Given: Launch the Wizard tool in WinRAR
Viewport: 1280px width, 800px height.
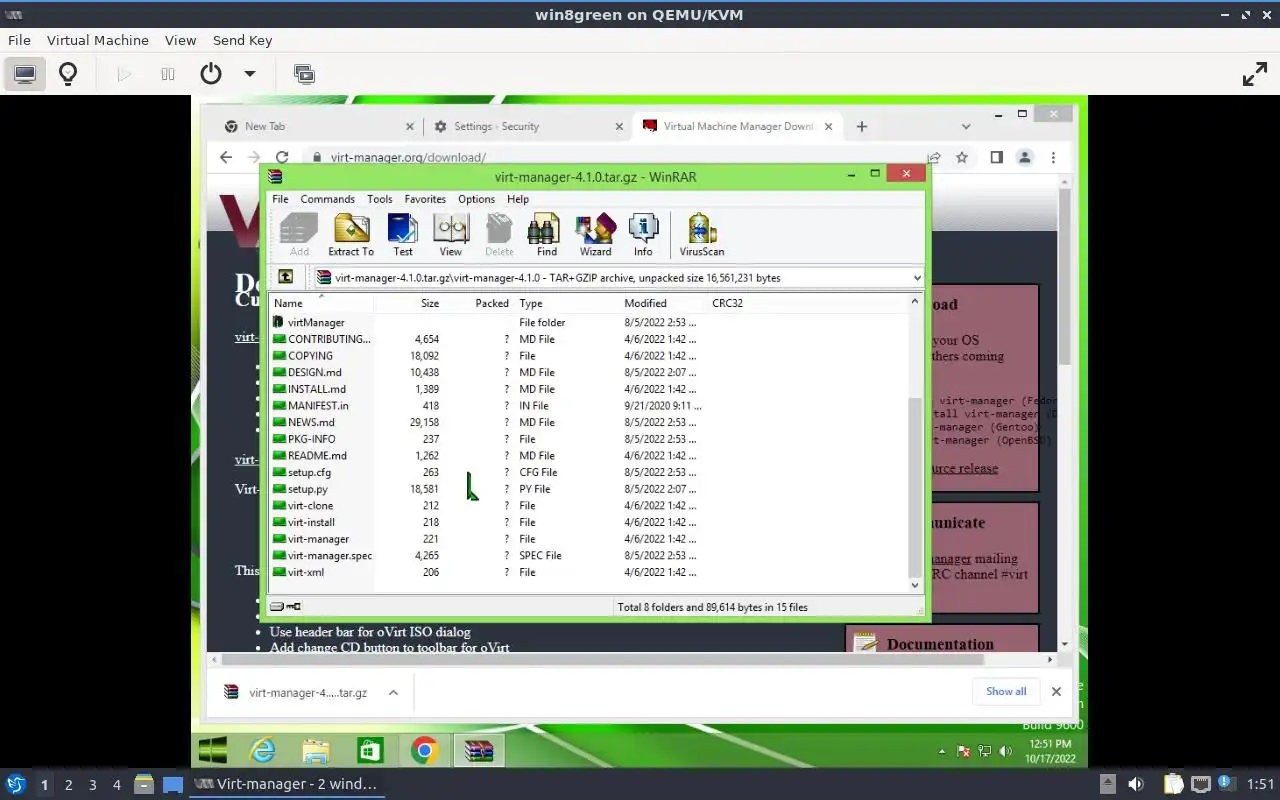Looking at the screenshot, I should click(595, 235).
